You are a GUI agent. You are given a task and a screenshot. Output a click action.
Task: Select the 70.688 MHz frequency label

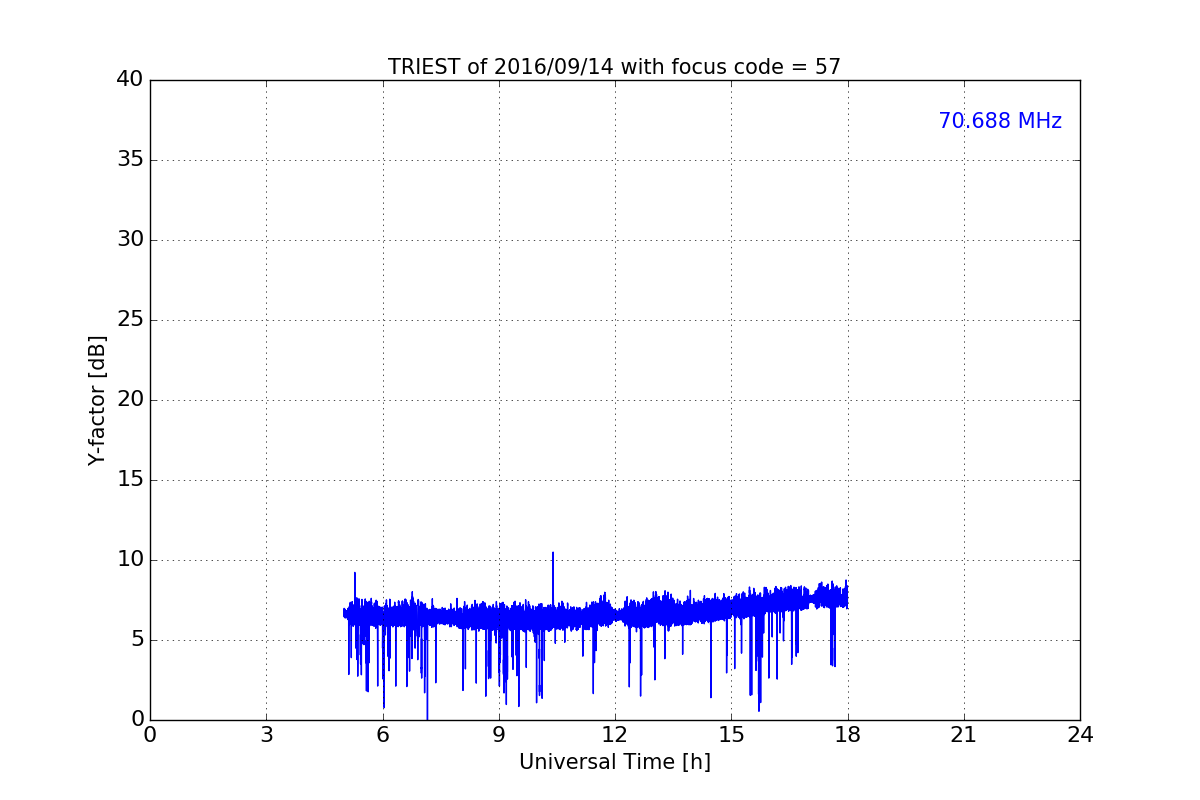coord(1000,121)
